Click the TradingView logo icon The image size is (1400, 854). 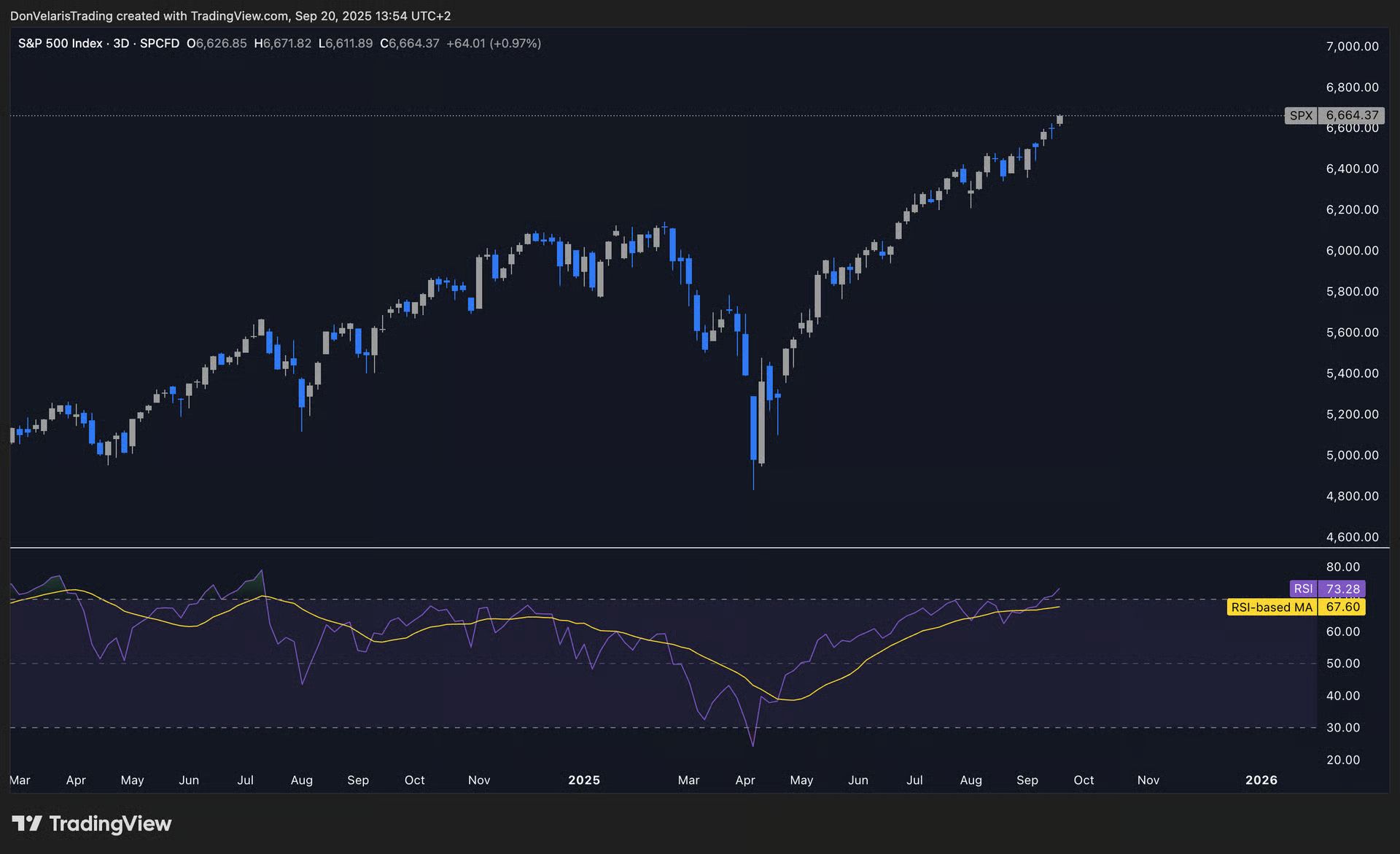27,824
